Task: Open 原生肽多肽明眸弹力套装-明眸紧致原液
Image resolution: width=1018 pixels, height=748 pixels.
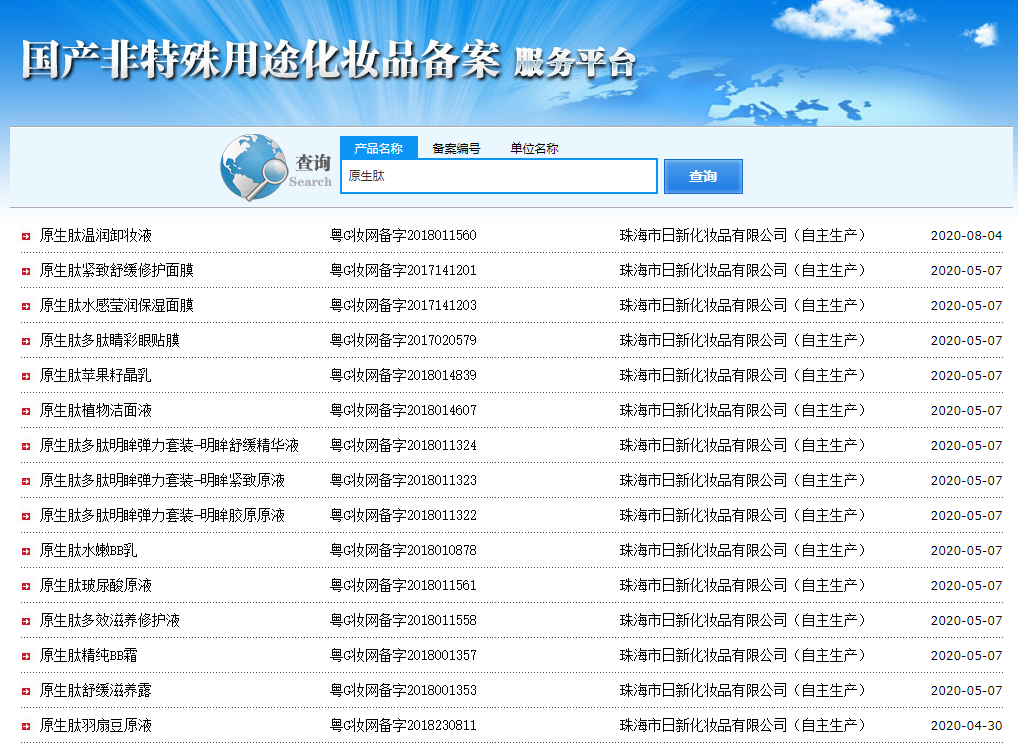Action: pyautogui.click(x=162, y=480)
